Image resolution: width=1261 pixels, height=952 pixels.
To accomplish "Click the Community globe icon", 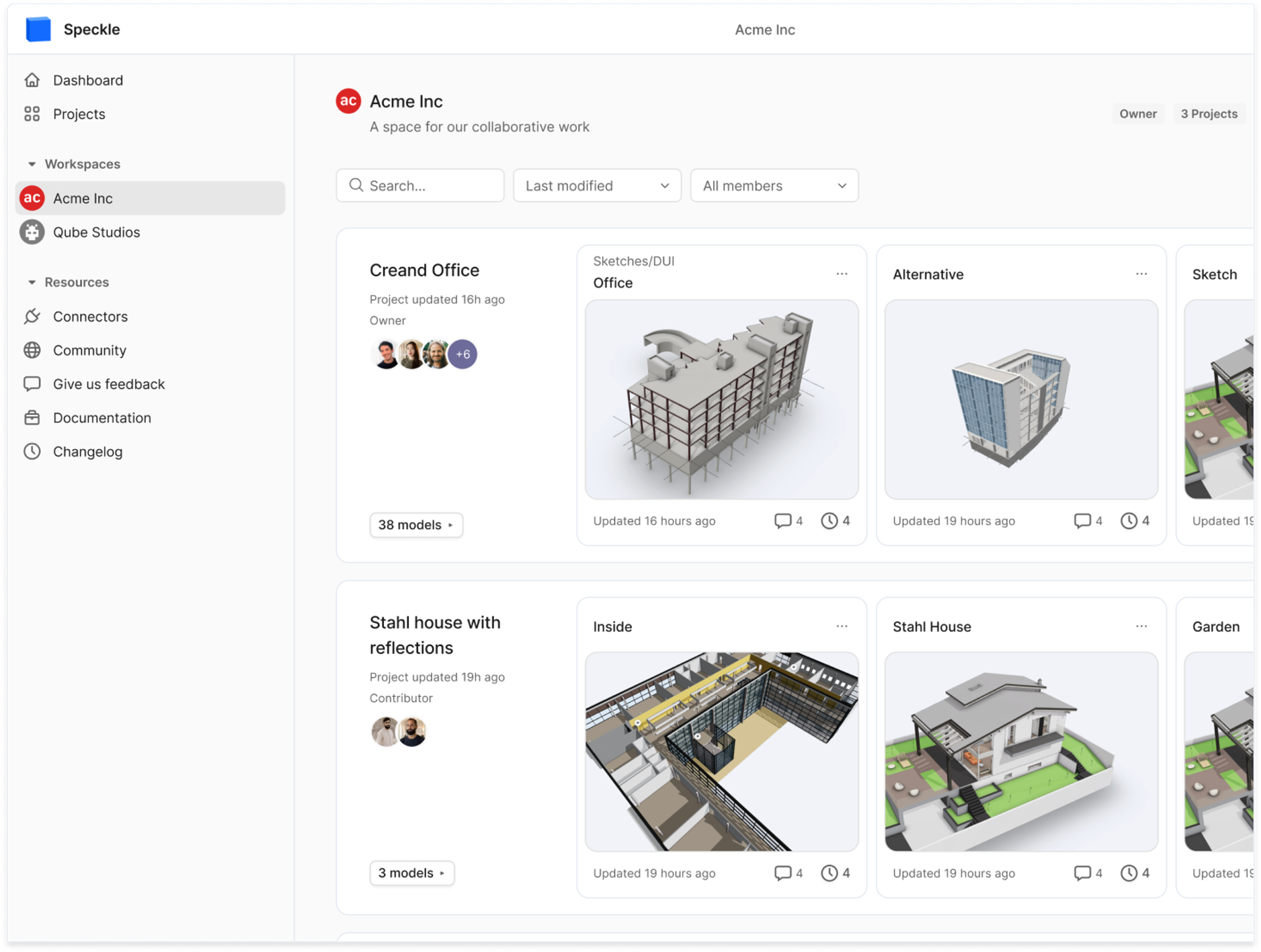I will tap(32, 350).
